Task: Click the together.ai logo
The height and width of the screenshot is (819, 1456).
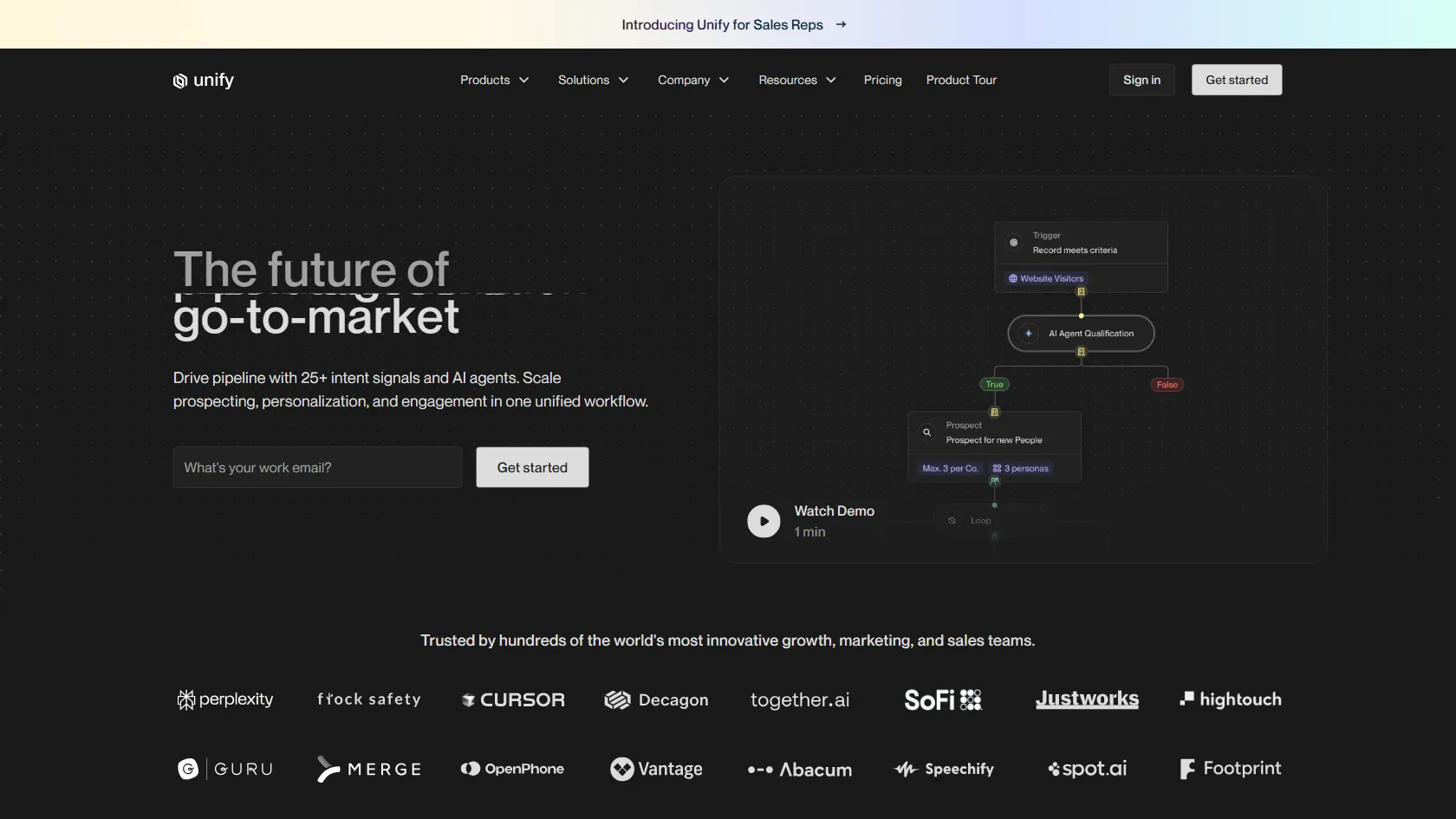Action: [x=800, y=699]
